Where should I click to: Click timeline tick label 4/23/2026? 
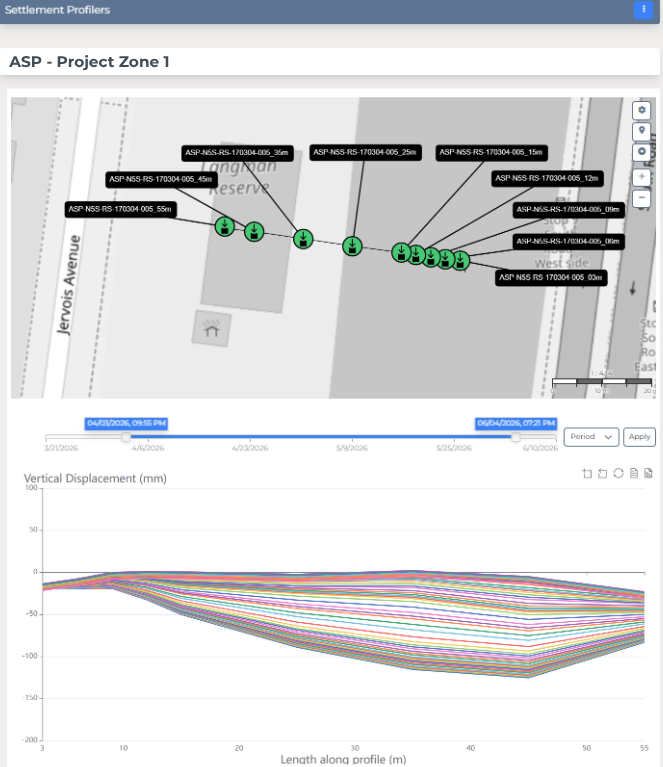(x=250, y=448)
